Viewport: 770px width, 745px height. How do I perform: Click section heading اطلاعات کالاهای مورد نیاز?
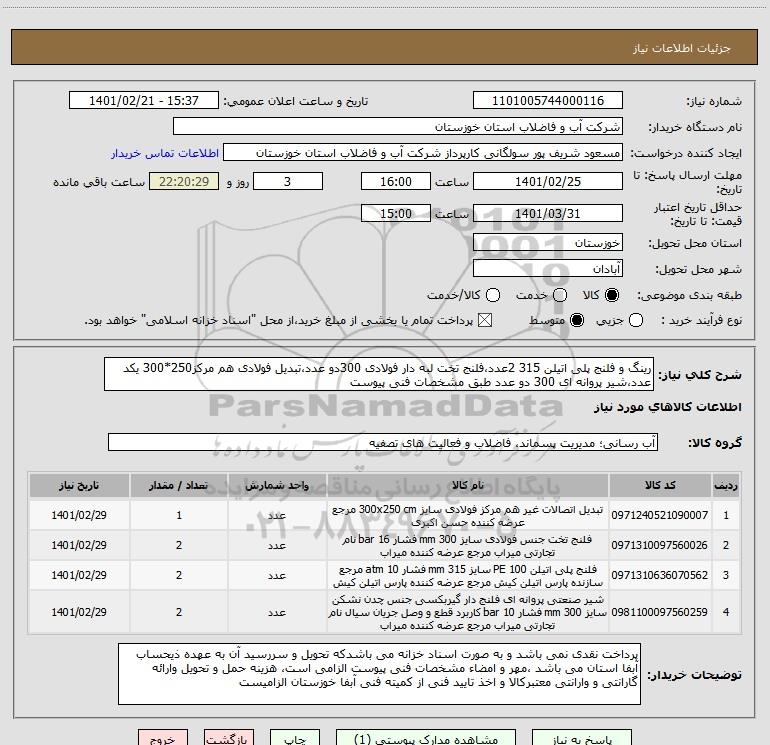[x=668, y=407]
